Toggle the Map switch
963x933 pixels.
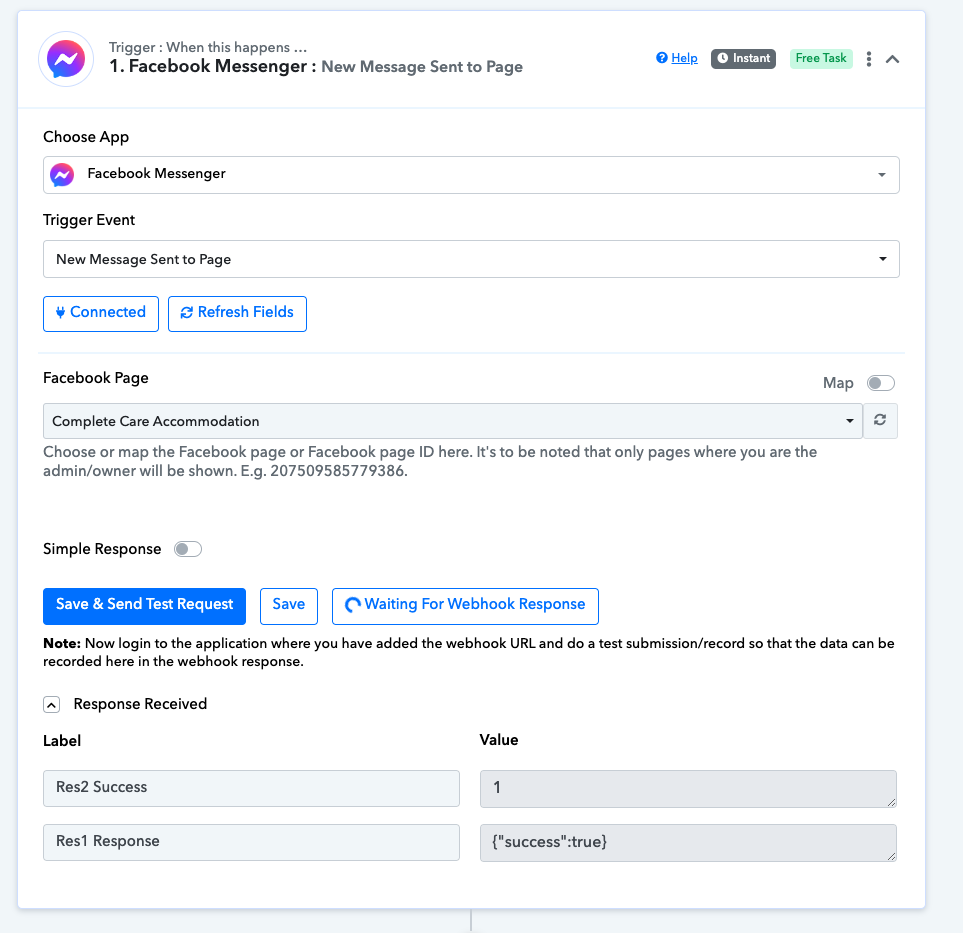(881, 383)
